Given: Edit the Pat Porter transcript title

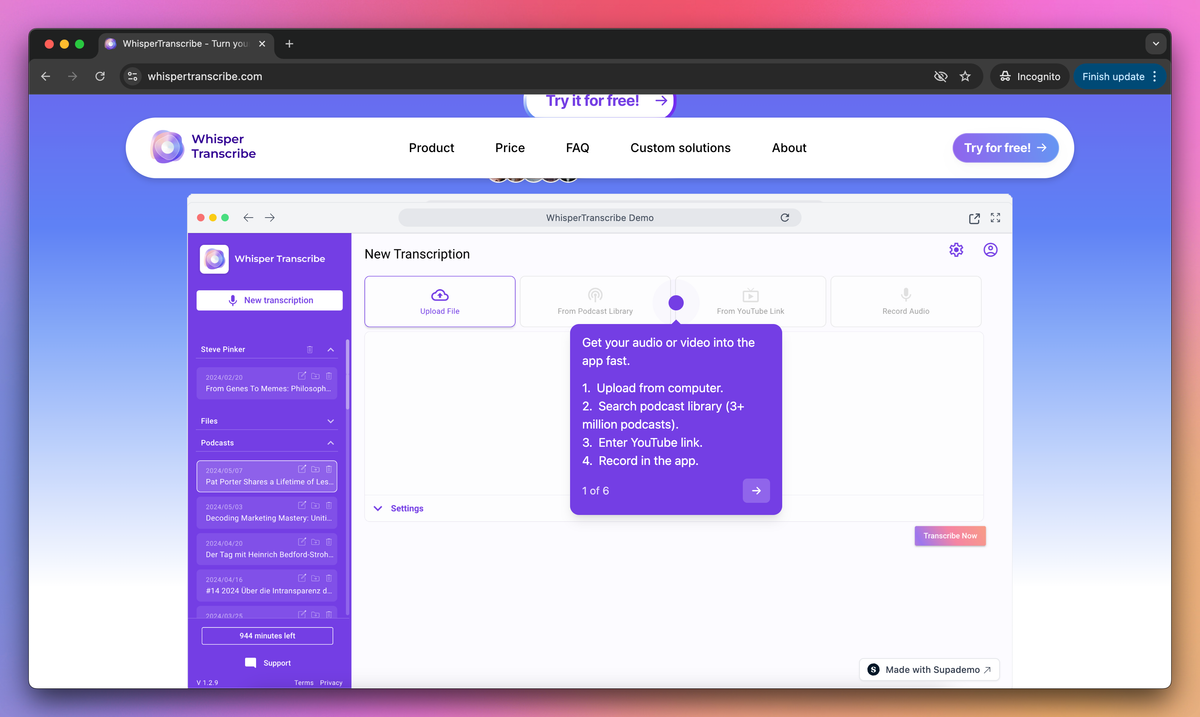Looking at the screenshot, I should (302, 469).
